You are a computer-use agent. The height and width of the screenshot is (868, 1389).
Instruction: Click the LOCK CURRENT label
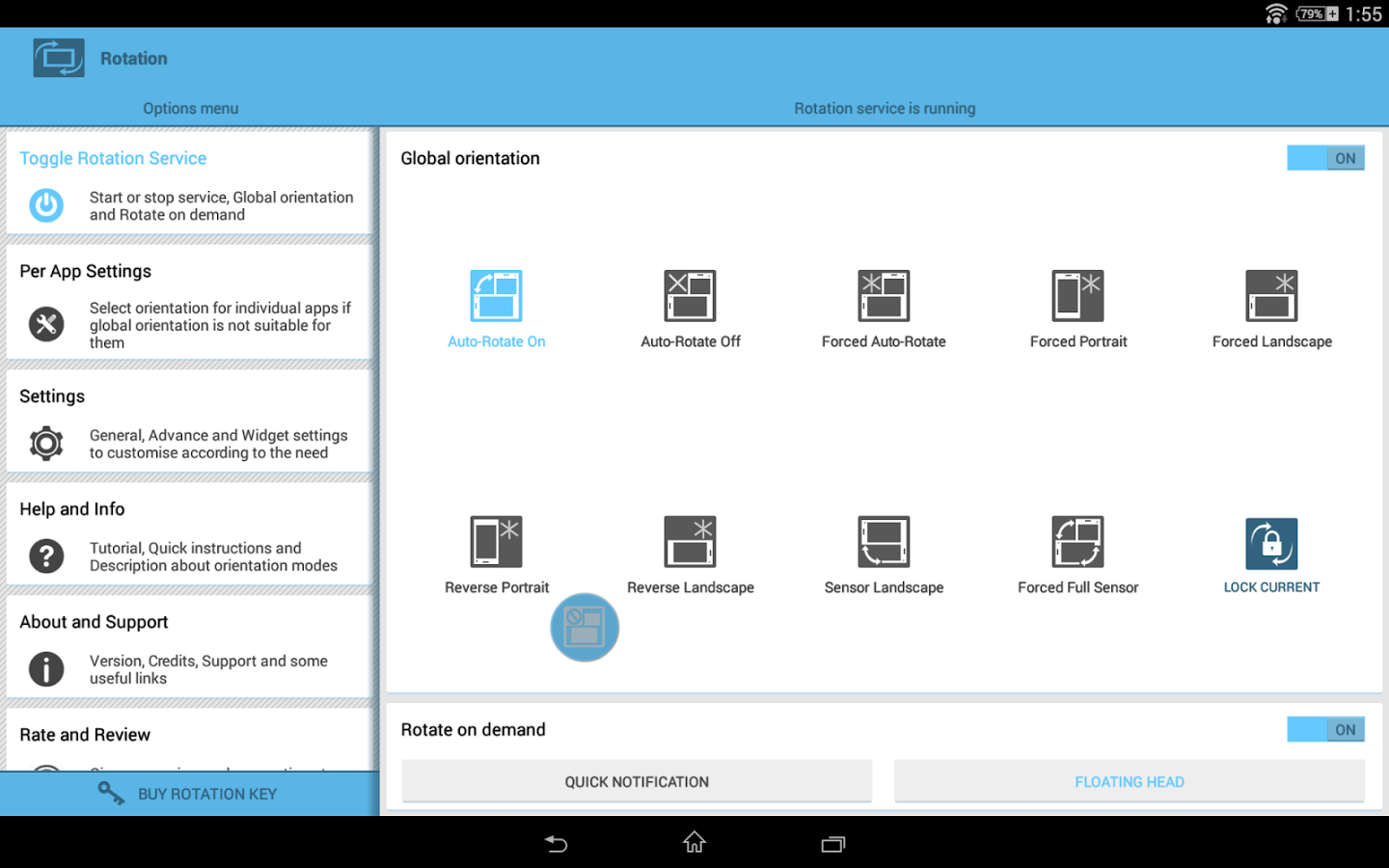(x=1271, y=587)
